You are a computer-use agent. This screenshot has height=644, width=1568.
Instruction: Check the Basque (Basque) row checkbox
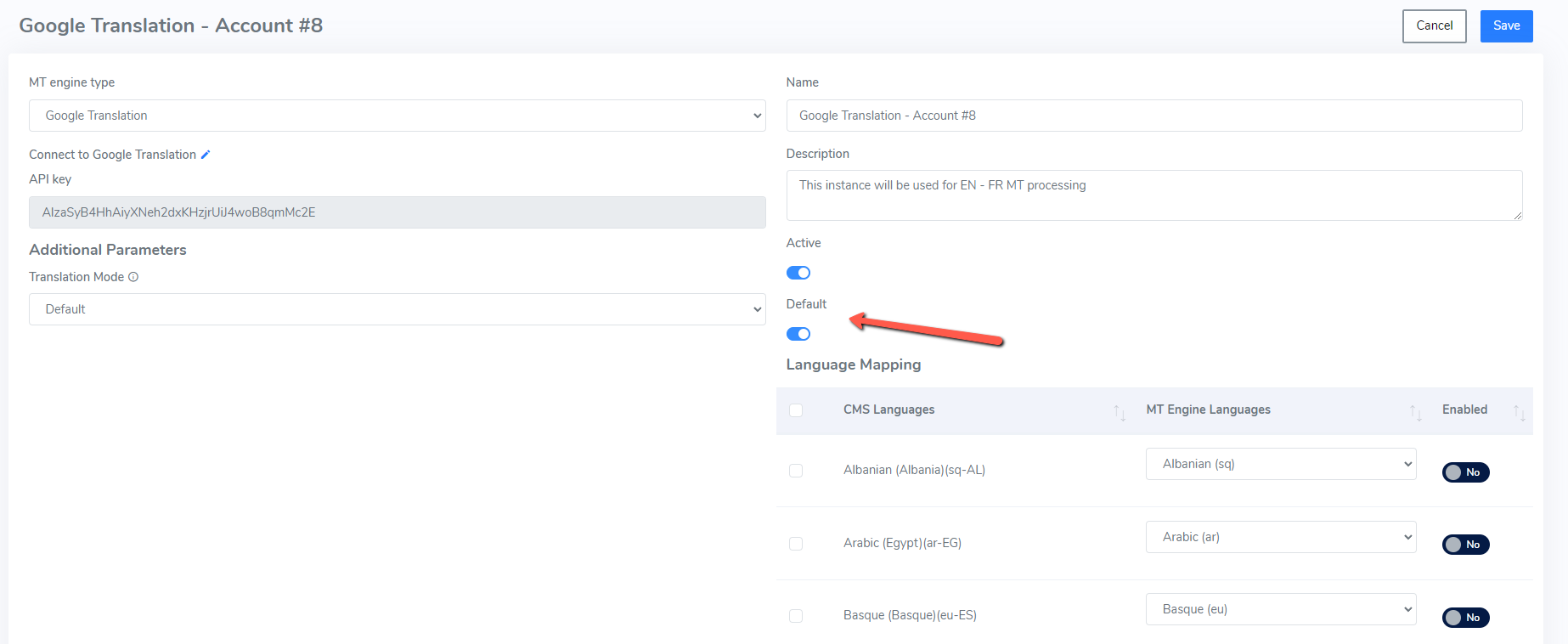(x=796, y=616)
